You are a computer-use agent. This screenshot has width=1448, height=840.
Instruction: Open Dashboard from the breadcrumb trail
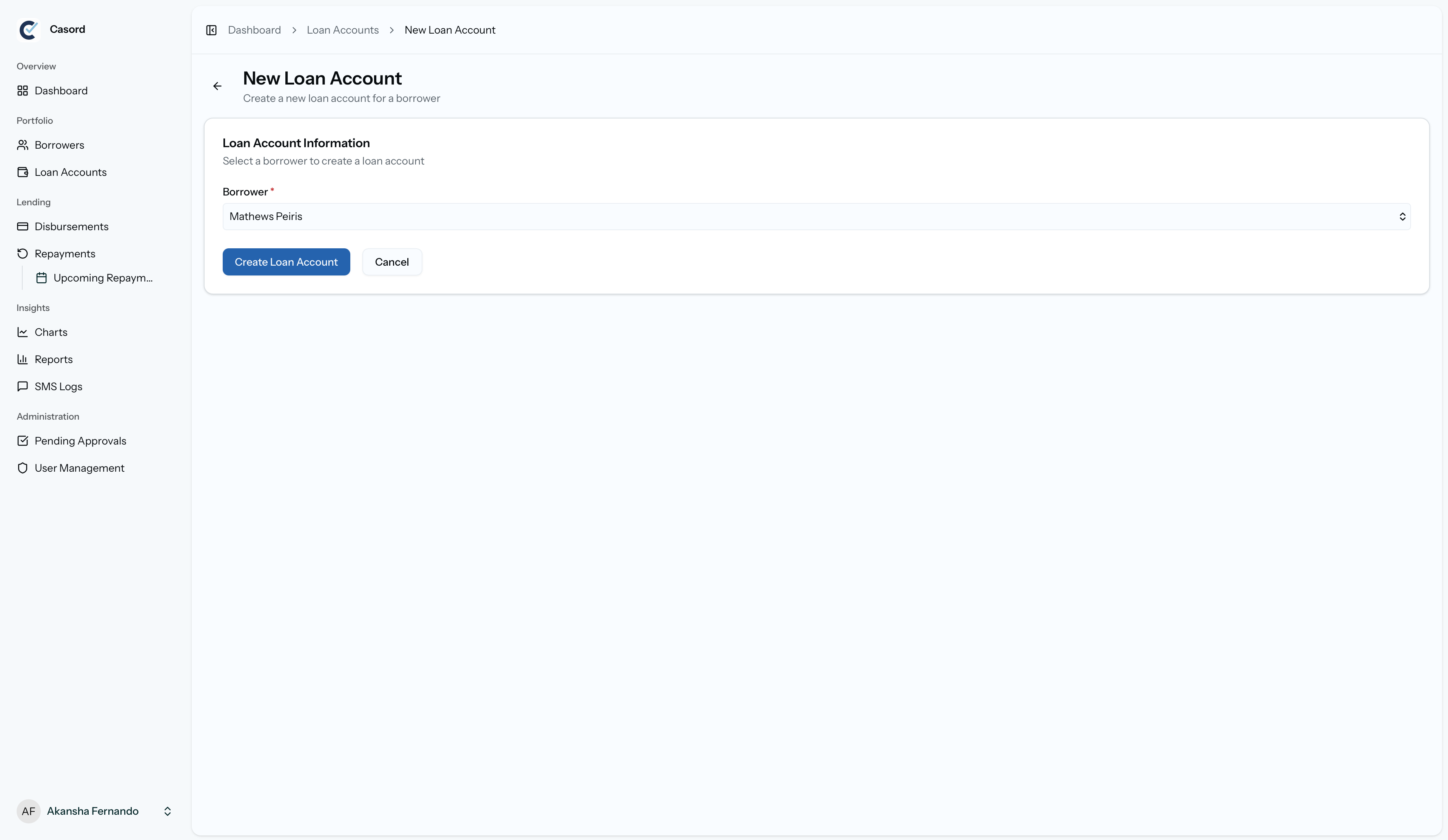tap(254, 30)
